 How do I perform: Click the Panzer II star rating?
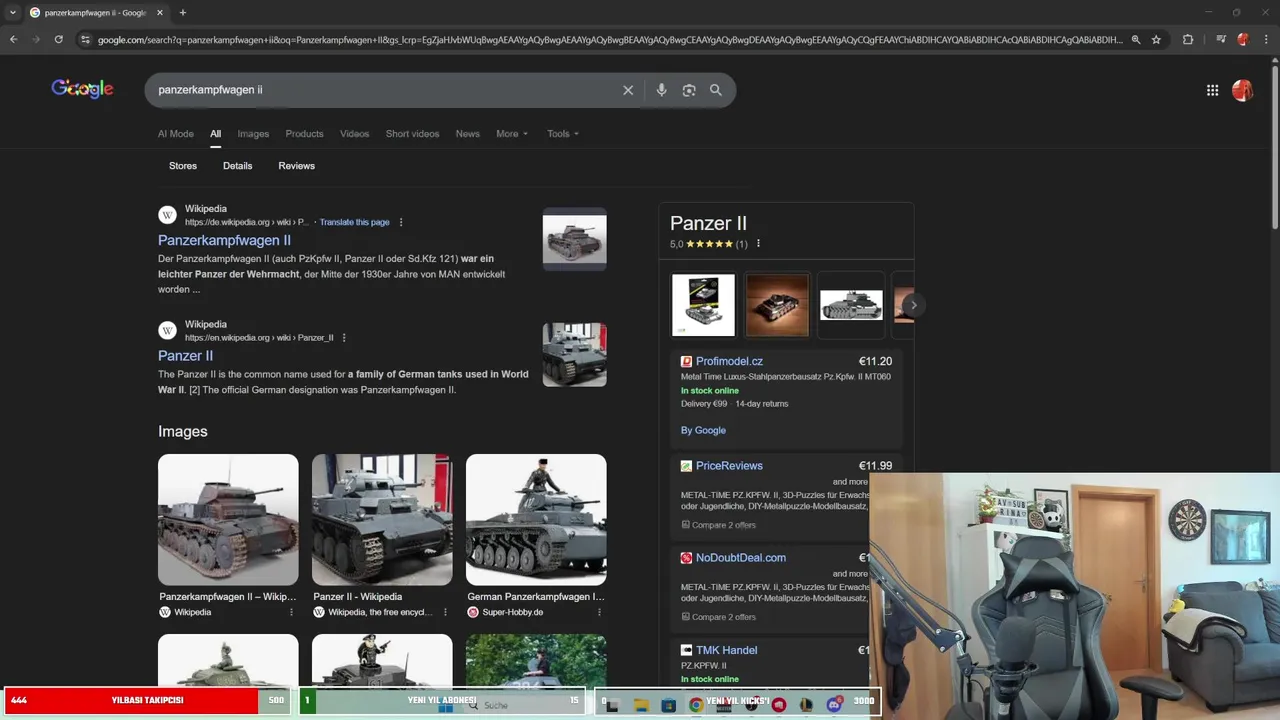(709, 244)
